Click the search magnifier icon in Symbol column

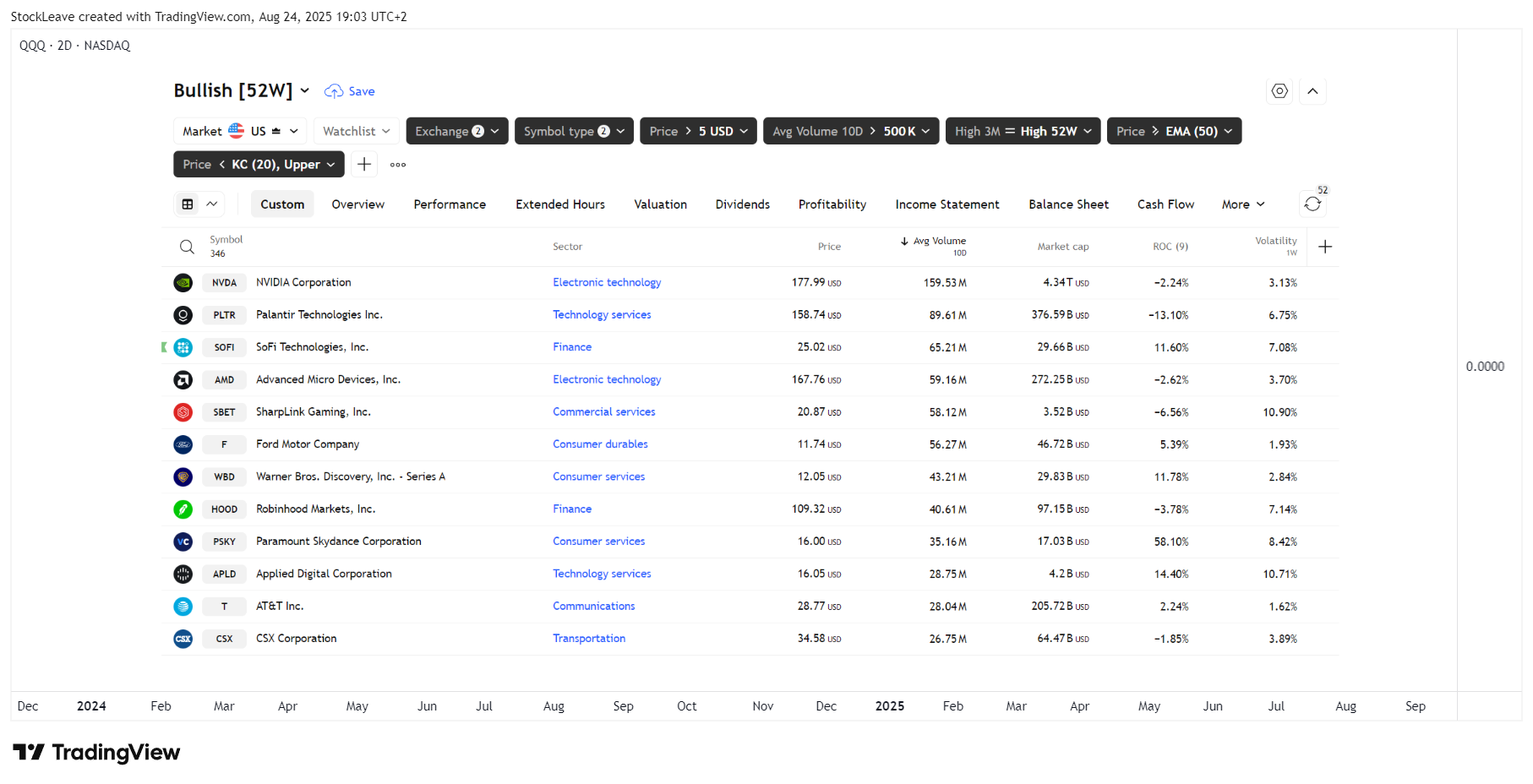click(187, 247)
